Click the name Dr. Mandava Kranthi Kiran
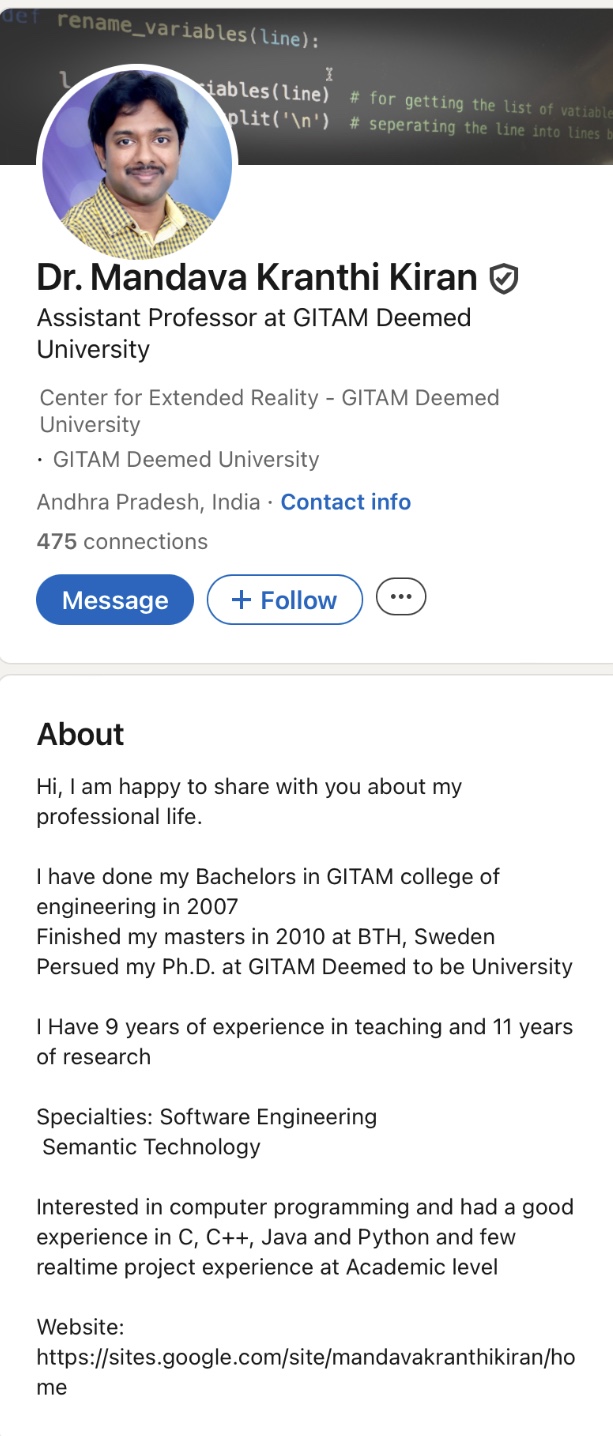613x1436 pixels. click(x=256, y=277)
